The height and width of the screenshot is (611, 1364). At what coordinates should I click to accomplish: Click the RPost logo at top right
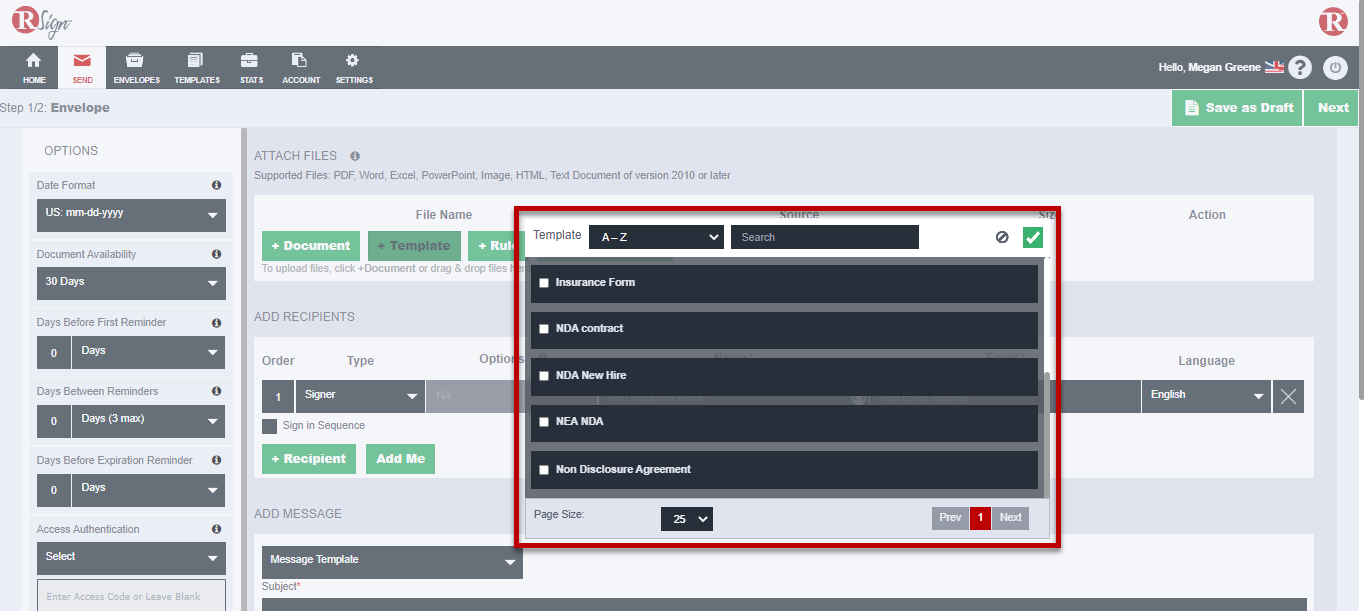click(x=1333, y=21)
